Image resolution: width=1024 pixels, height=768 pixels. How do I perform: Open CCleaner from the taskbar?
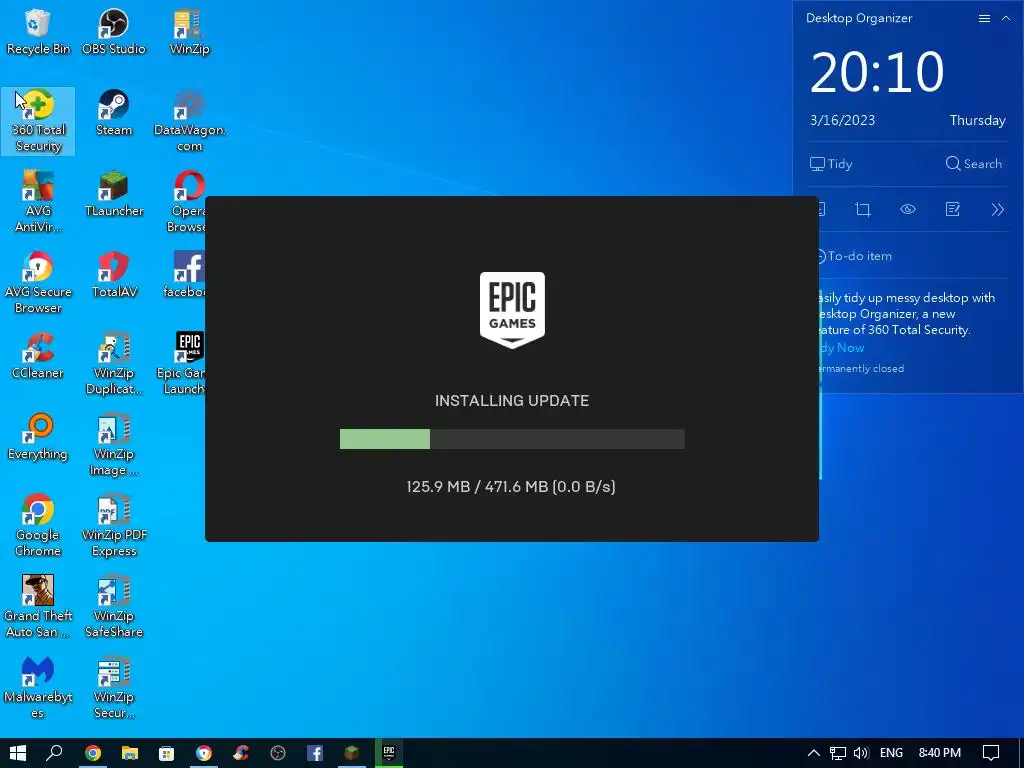(241, 753)
